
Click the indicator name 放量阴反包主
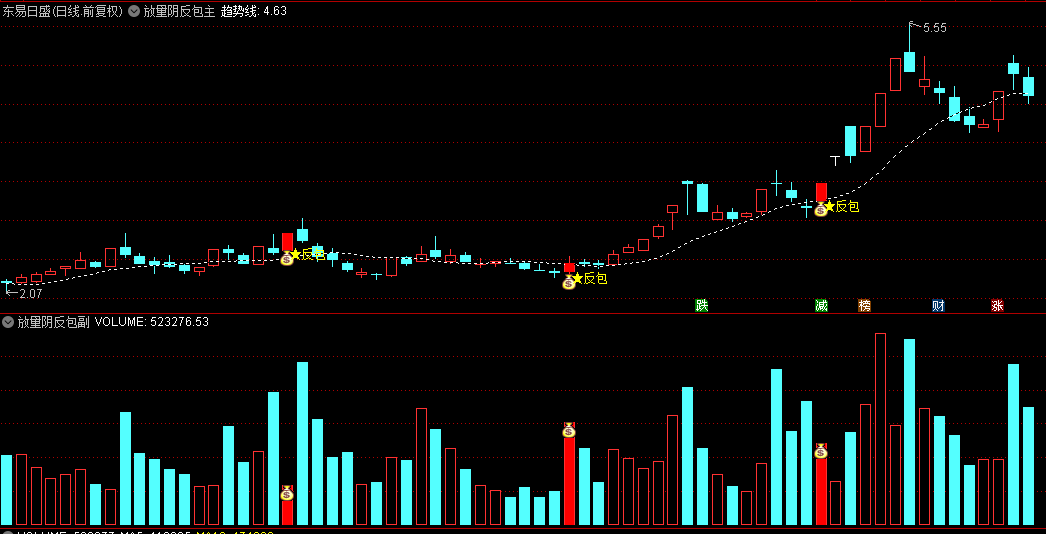(179, 11)
